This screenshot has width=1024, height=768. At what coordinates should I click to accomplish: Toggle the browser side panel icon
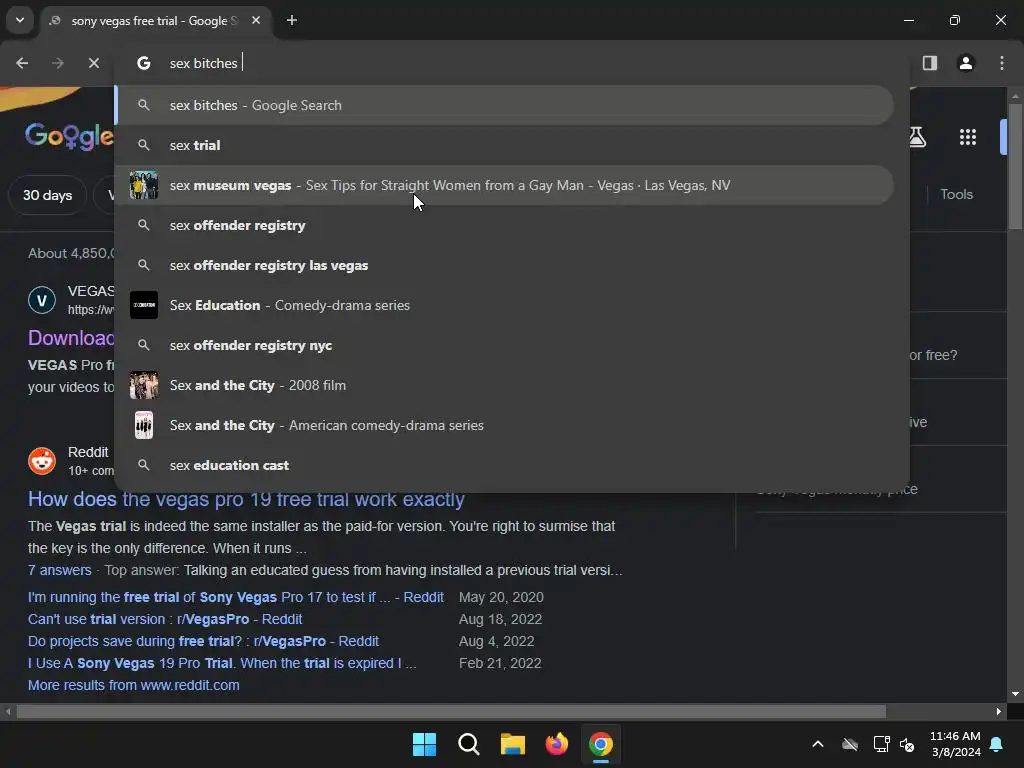[x=930, y=63]
